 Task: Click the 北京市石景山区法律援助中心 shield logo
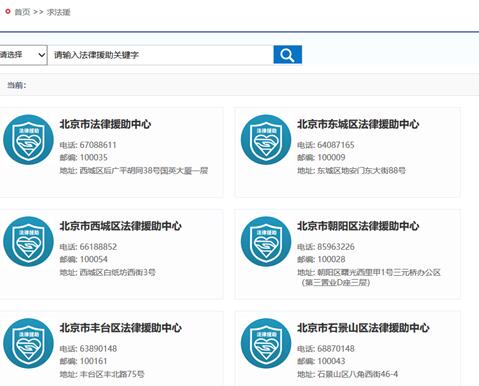[266, 343]
